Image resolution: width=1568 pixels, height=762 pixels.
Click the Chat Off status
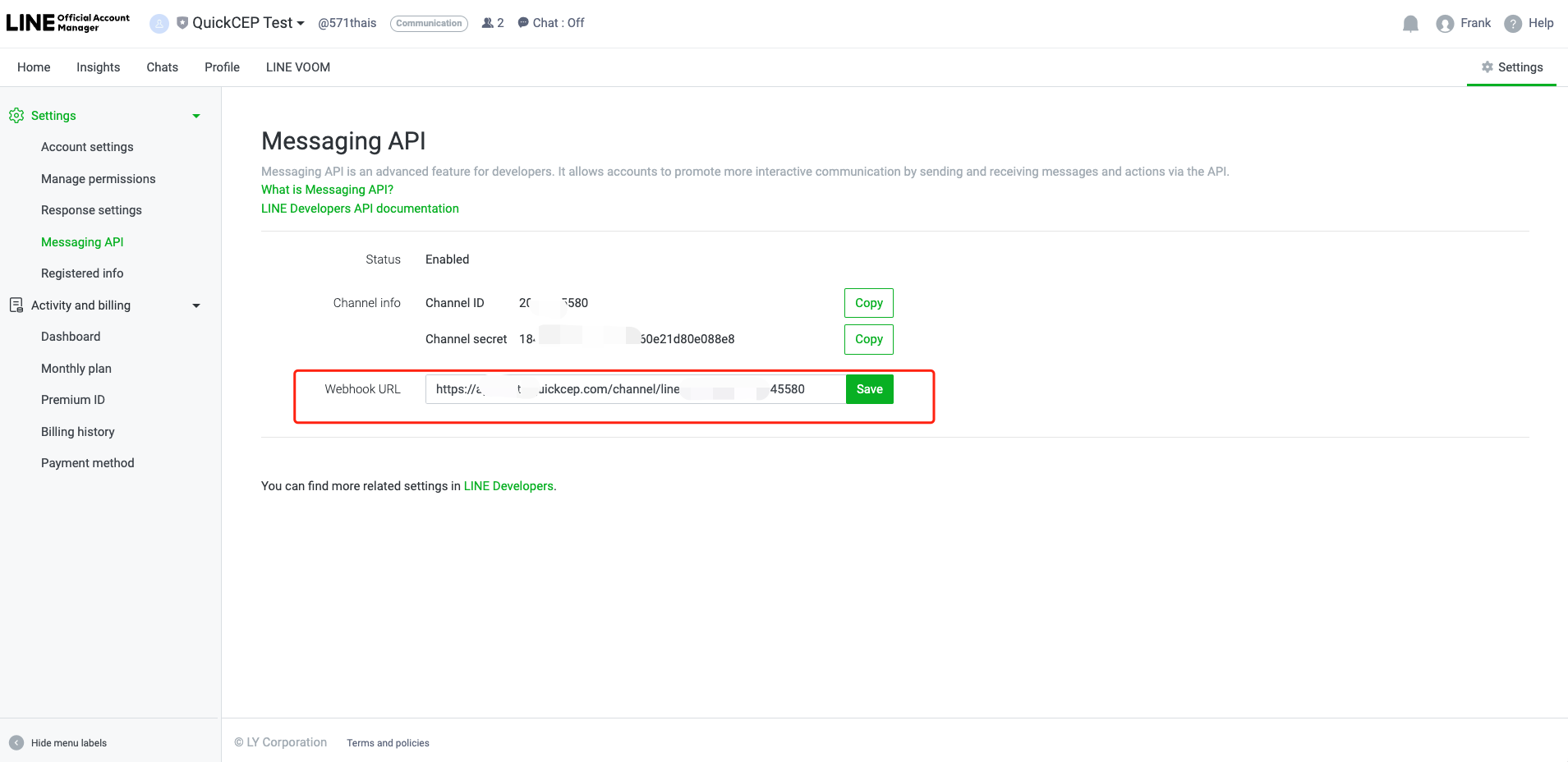(551, 23)
